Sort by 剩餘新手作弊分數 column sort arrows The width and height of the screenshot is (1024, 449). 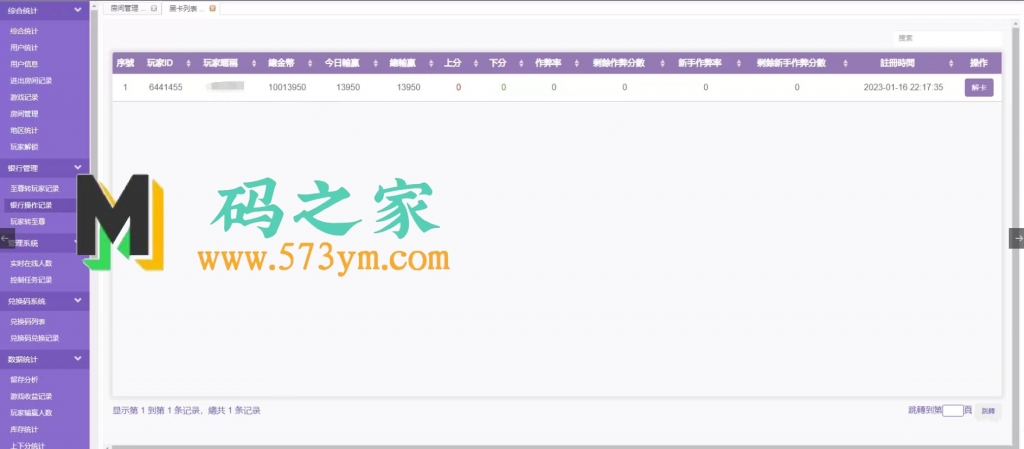[x=845, y=63]
